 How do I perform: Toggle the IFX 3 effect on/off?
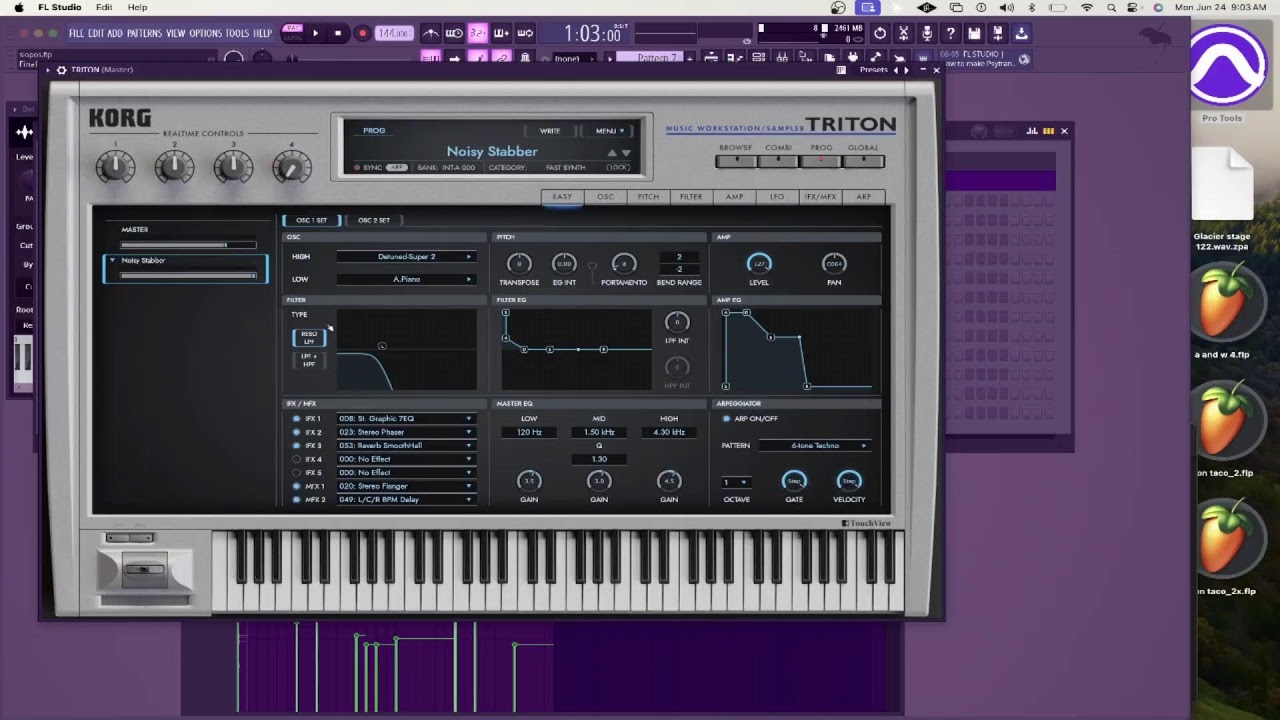coord(296,445)
